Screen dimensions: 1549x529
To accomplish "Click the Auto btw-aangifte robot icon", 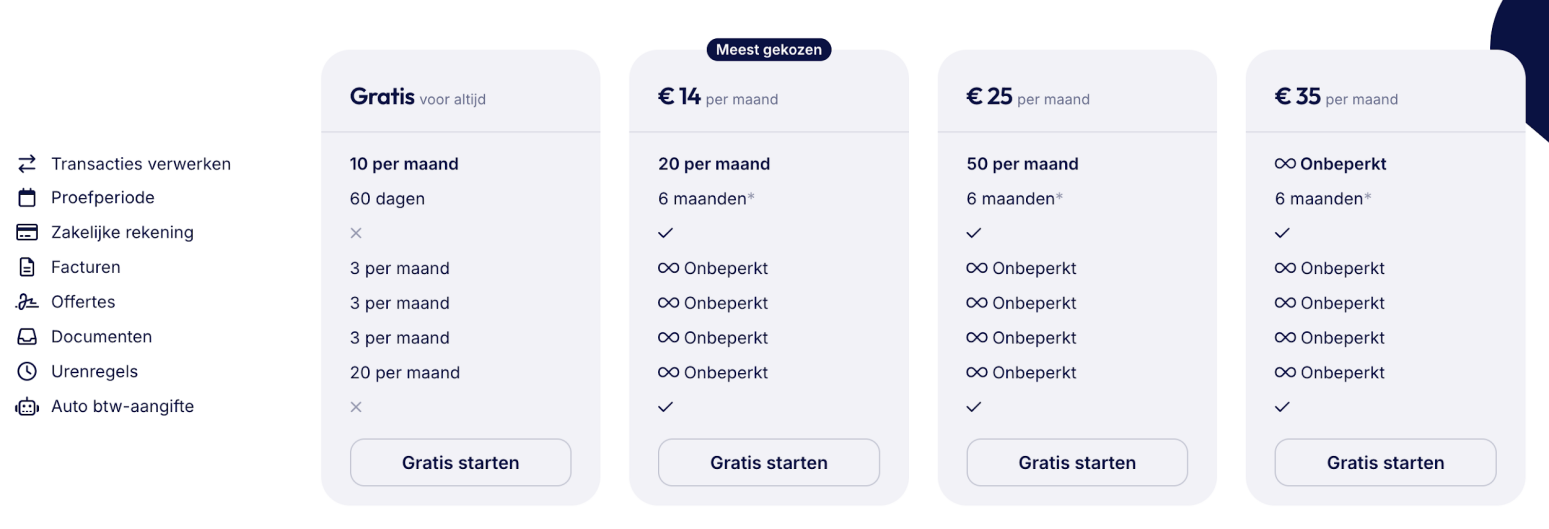I will pyautogui.click(x=27, y=407).
